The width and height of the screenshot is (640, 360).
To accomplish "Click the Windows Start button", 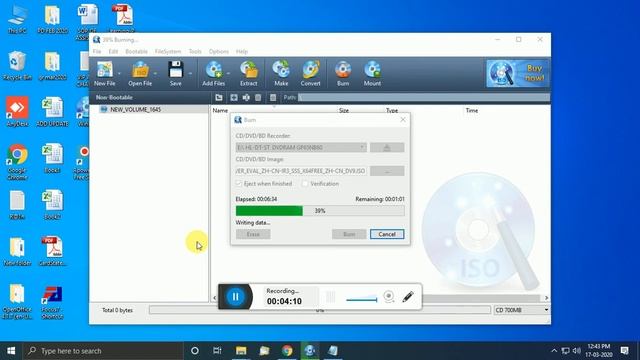I will pyautogui.click(x=11, y=351).
